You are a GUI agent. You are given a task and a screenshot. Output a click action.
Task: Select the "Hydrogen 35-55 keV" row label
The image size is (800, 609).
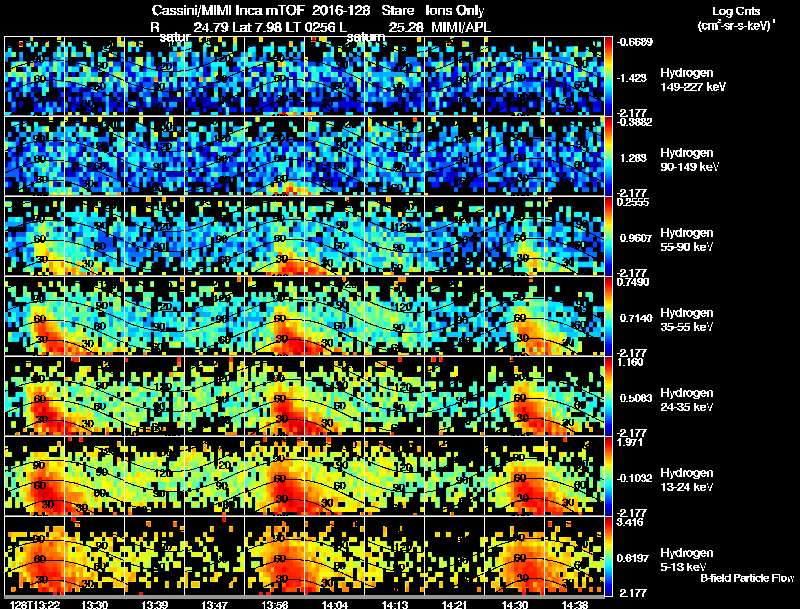687,319
